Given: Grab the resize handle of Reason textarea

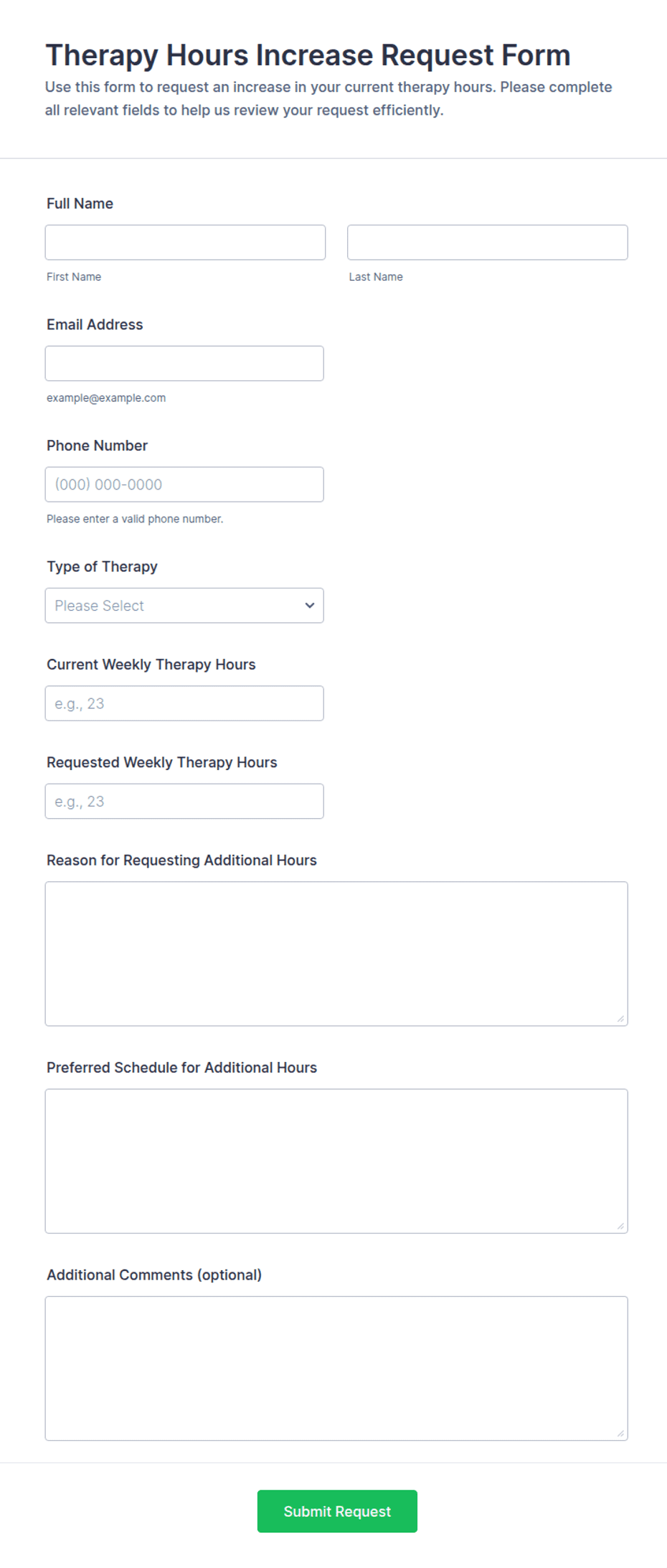Looking at the screenshot, I should tap(620, 1019).
